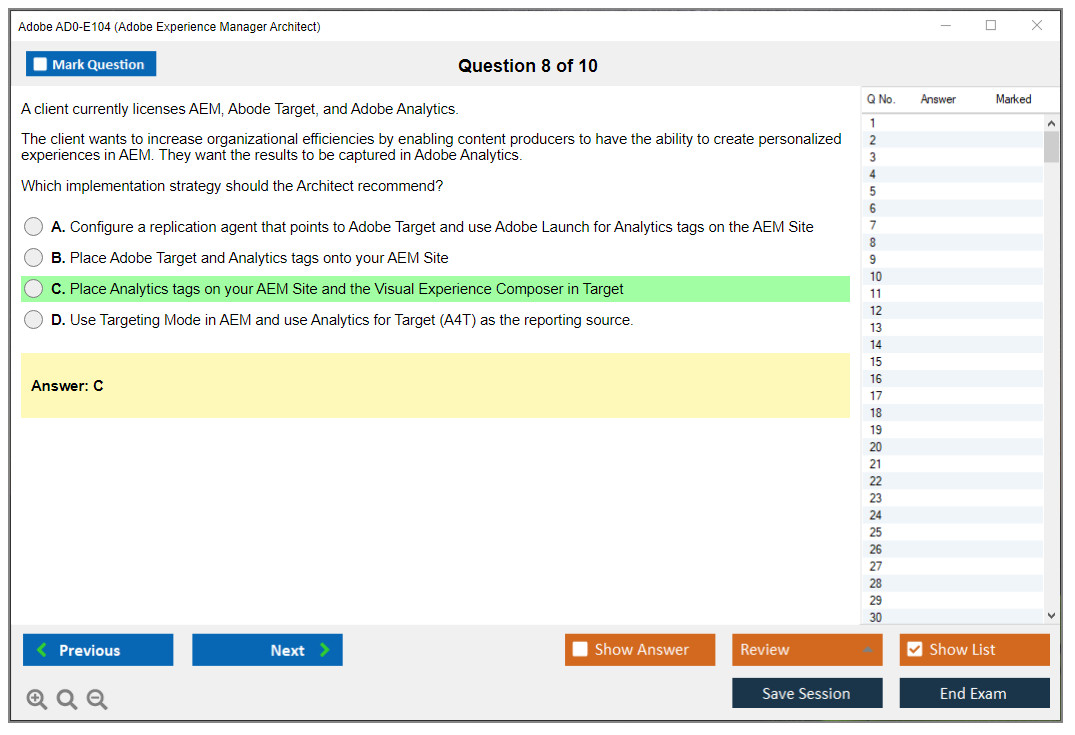1075x735 pixels.
Task: Maximize the exam window
Action: coord(991,26)
